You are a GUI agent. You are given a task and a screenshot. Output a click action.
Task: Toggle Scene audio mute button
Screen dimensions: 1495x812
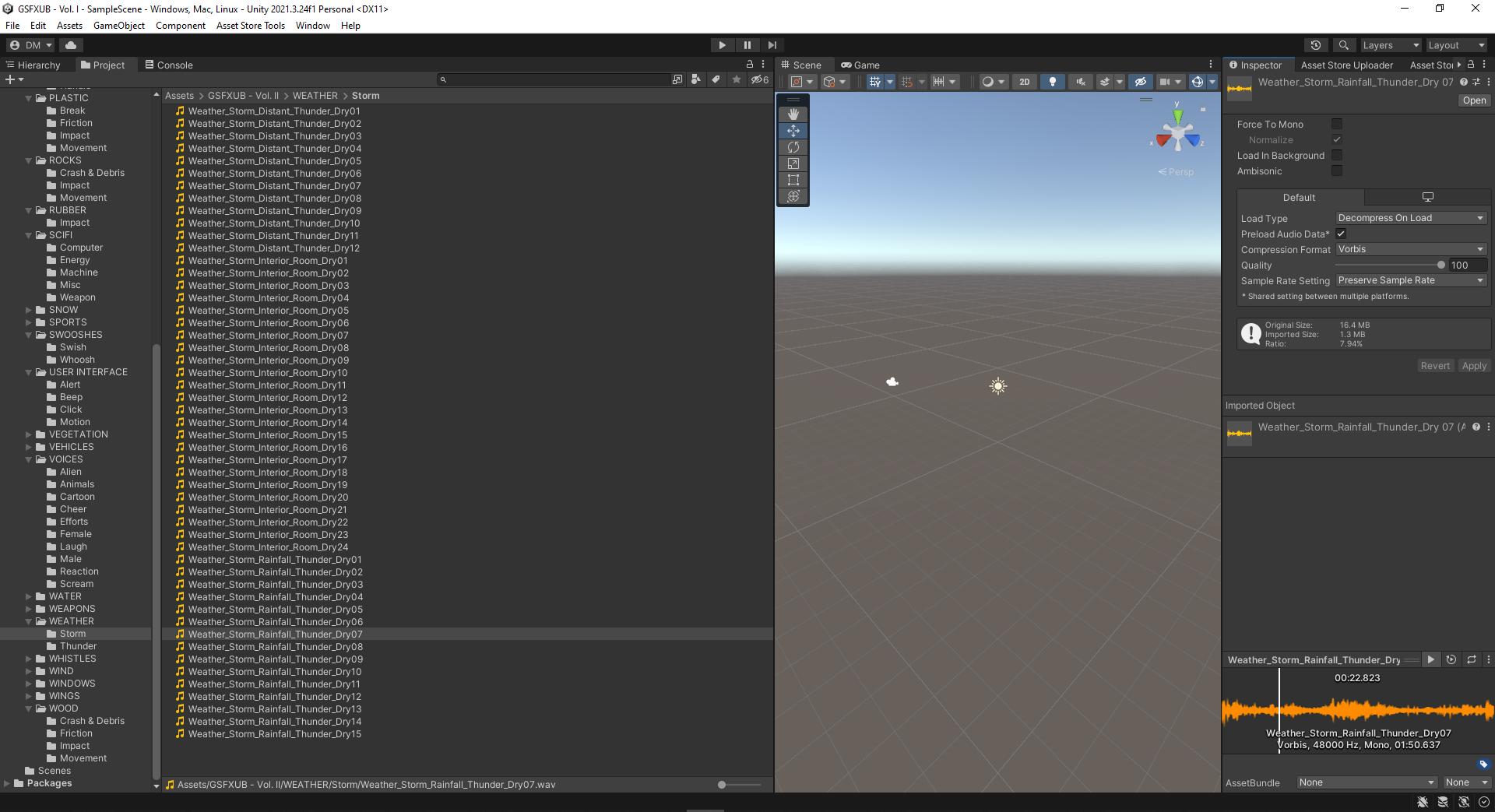[1081, 82]
